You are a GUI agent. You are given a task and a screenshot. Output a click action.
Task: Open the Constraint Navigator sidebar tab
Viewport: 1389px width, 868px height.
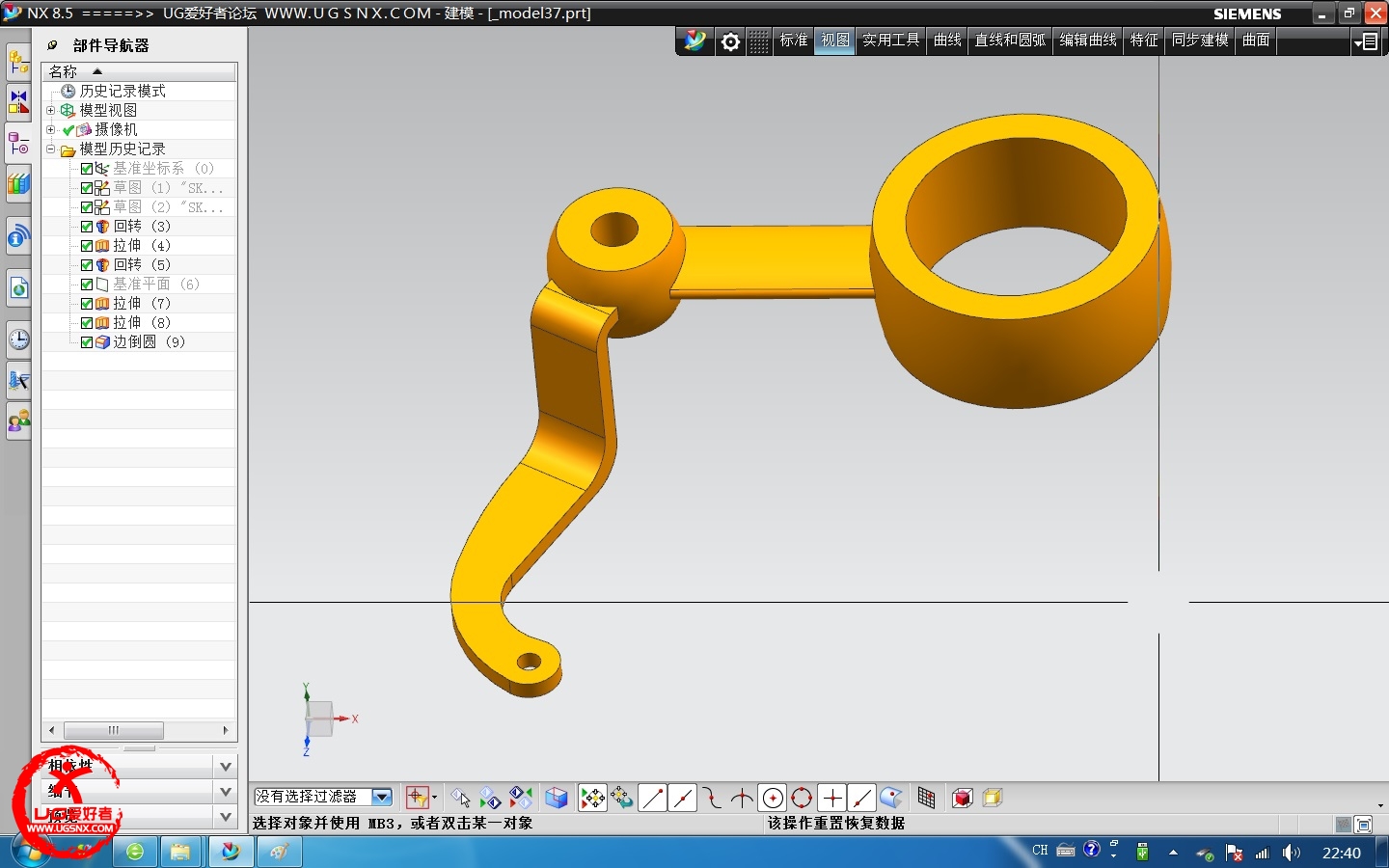18,101
